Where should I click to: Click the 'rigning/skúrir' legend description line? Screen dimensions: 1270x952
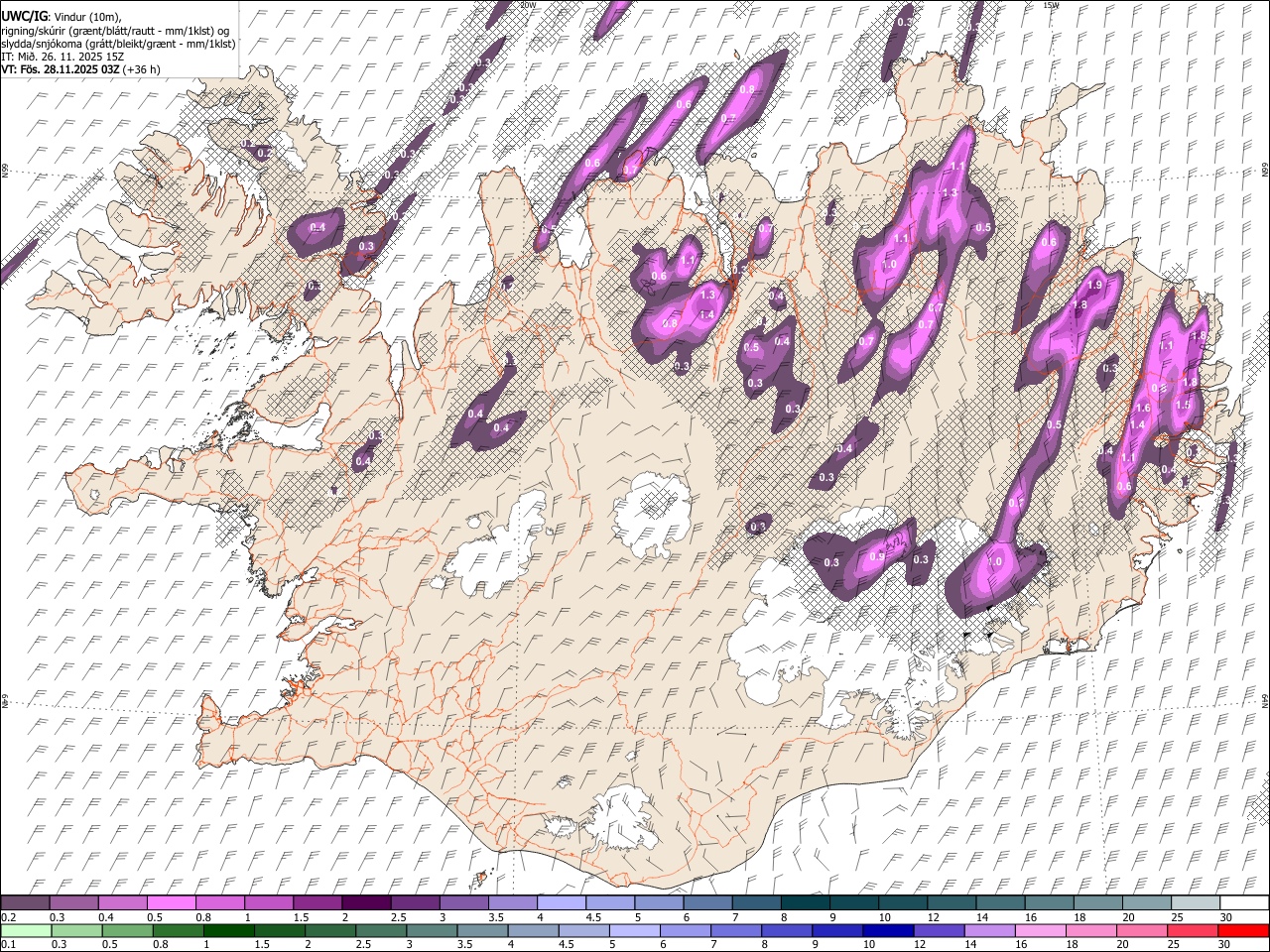[x=115, y=31]
